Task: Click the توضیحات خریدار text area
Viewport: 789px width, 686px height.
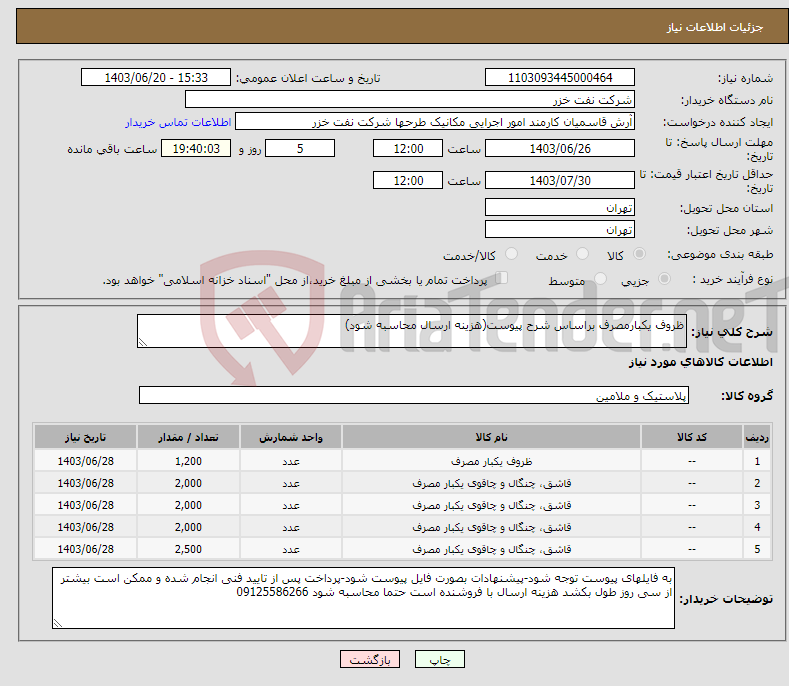Action: 363,598
